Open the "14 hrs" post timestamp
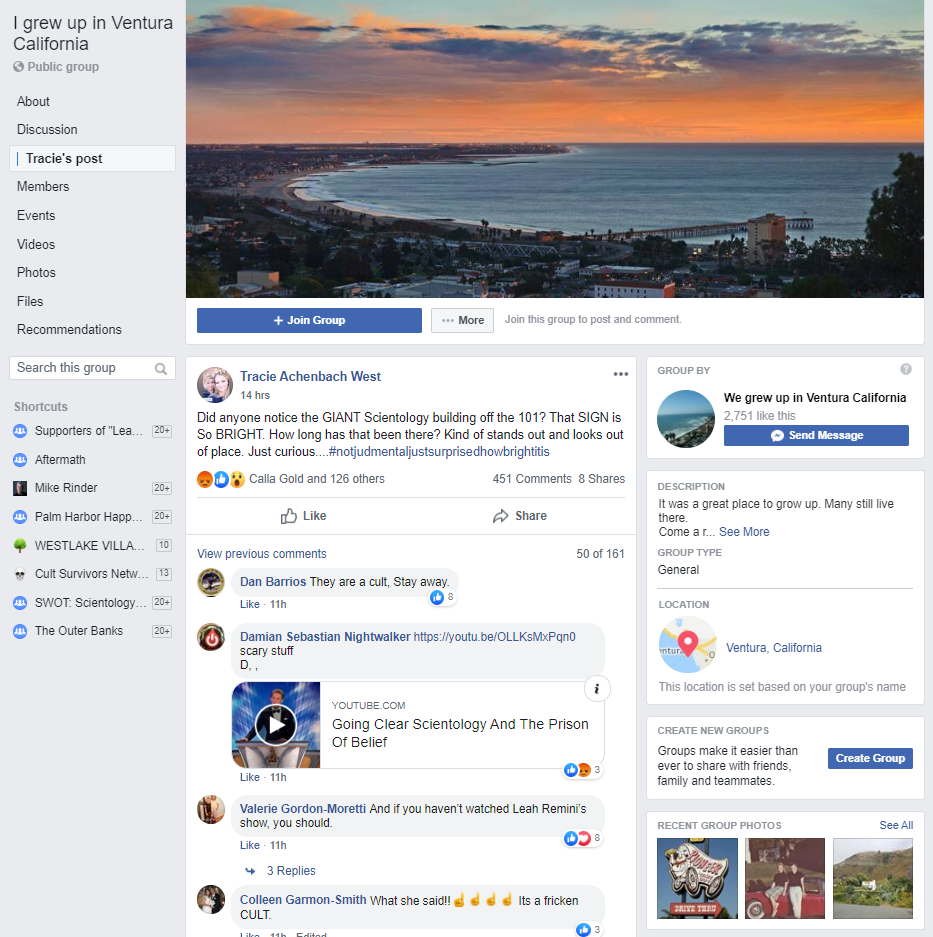This screenshot has width=933, height=937. click(x=255, y=396)
